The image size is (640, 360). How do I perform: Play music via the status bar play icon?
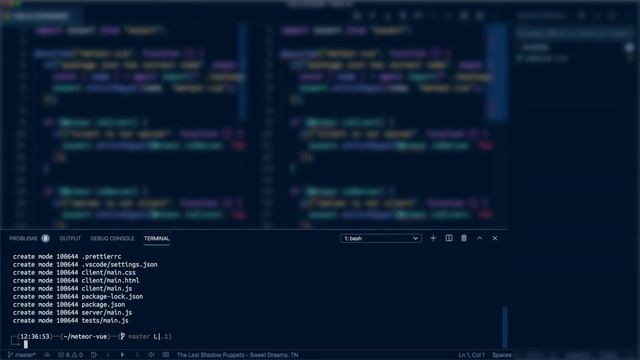122,355
